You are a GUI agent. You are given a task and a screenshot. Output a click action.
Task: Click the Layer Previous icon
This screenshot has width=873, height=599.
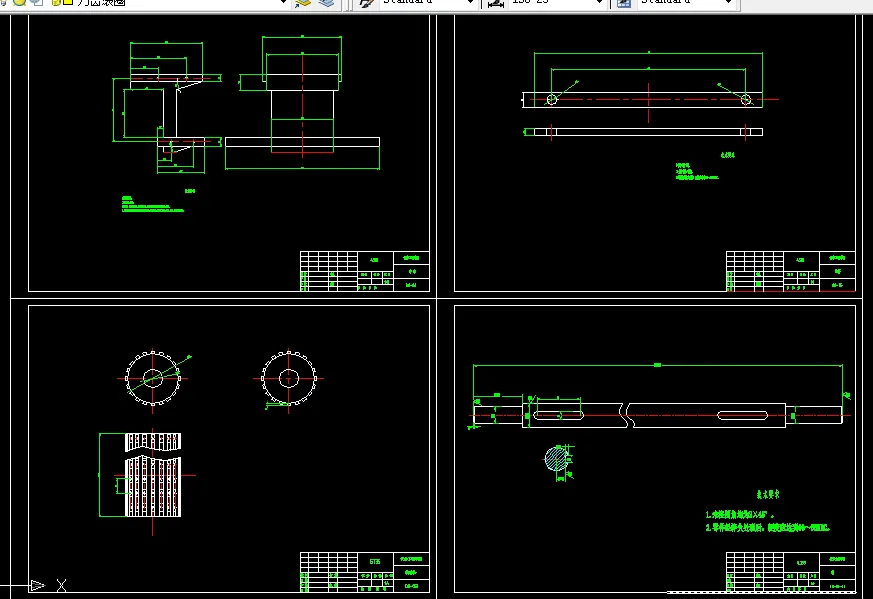pyautogui.click(x=327, y=3)
